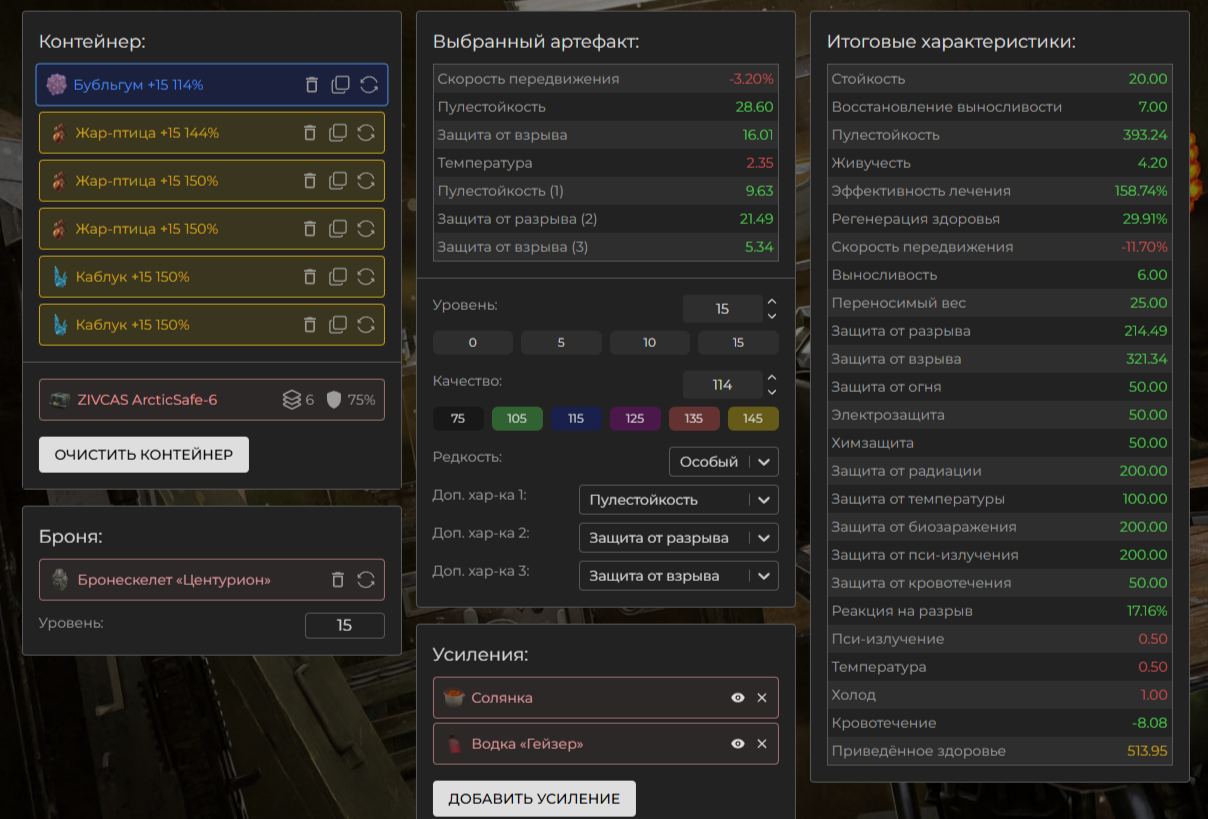Click the Пулестойкость (1) stat row
The height and width of the screenshot is (819, 1208).
pyautogui.click(x=606, y=191)
